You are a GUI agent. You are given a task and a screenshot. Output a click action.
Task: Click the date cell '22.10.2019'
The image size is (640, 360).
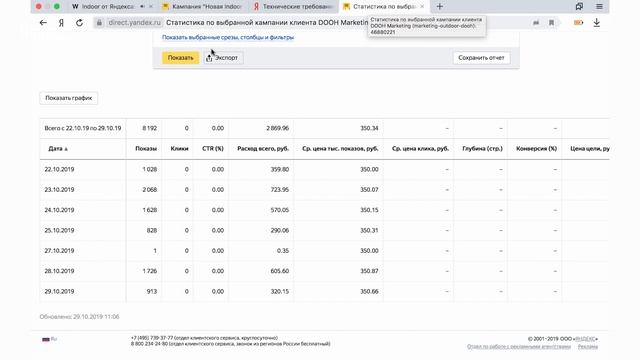[59, 169]
